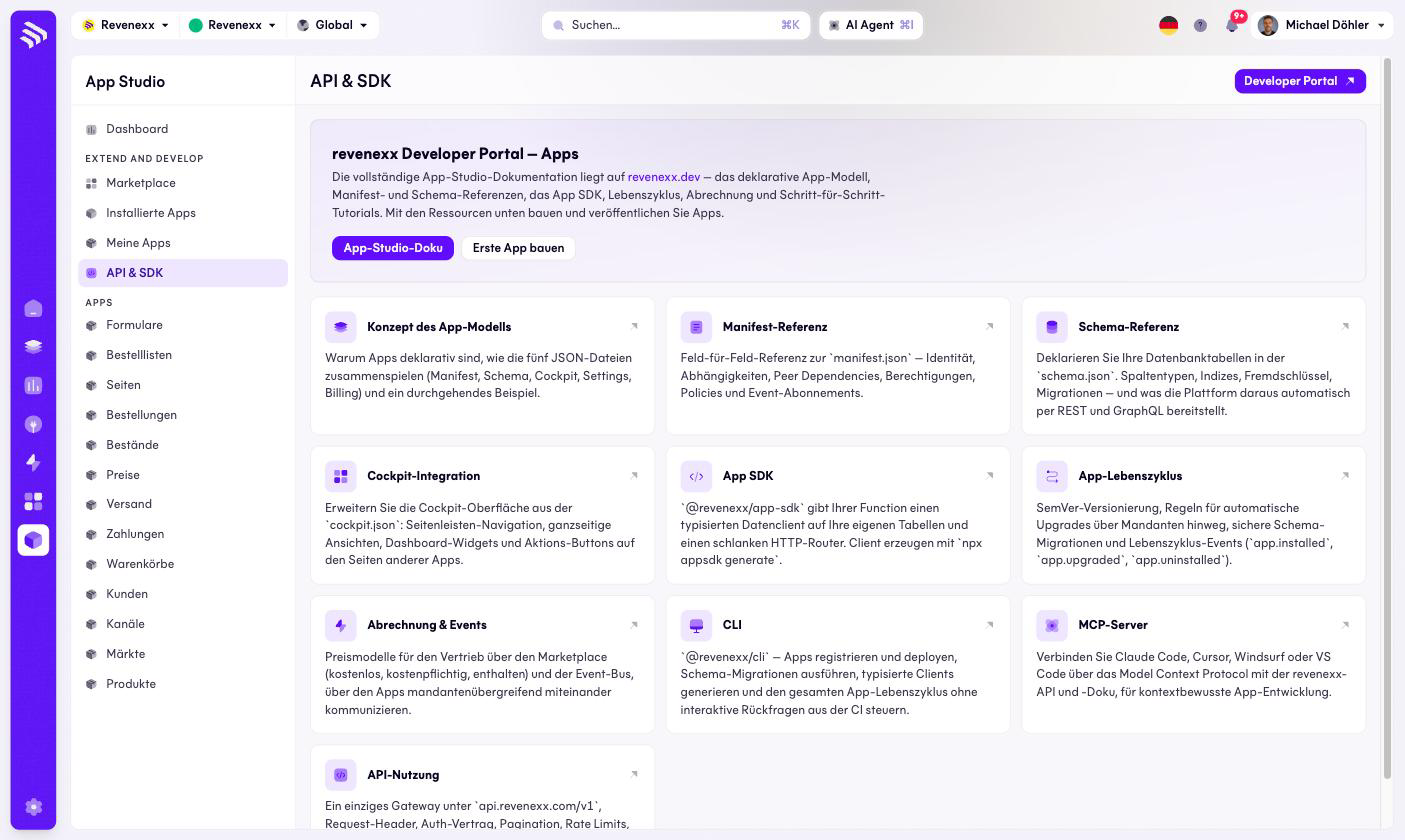Open Installierte Apps in the sidebar
1405x840 pixels.
183,213
